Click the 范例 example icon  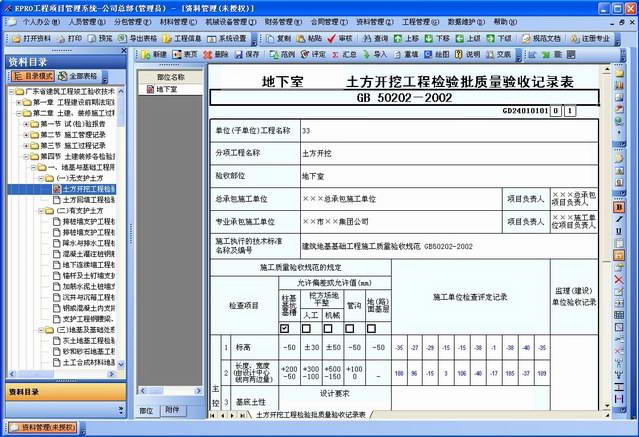tap(274, 55)
